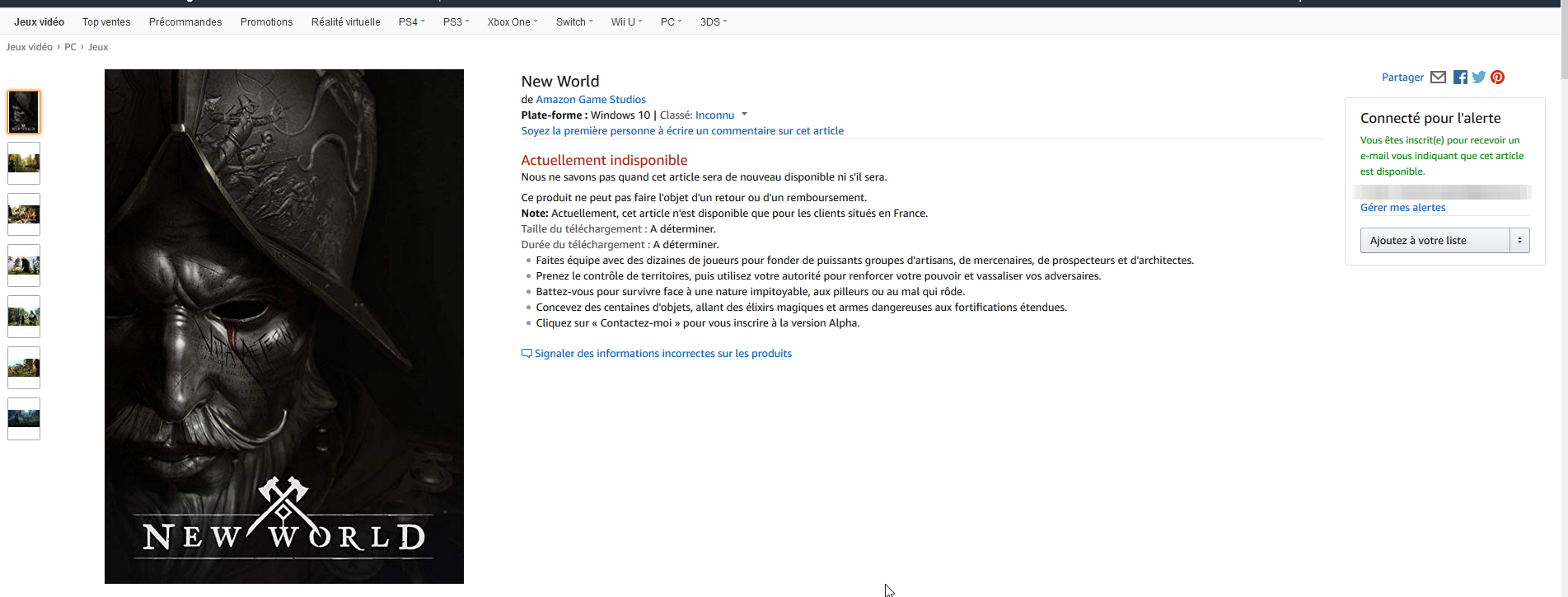Expand the Xbox One menu
1568x597 pixels.
[x=512, y=22]
